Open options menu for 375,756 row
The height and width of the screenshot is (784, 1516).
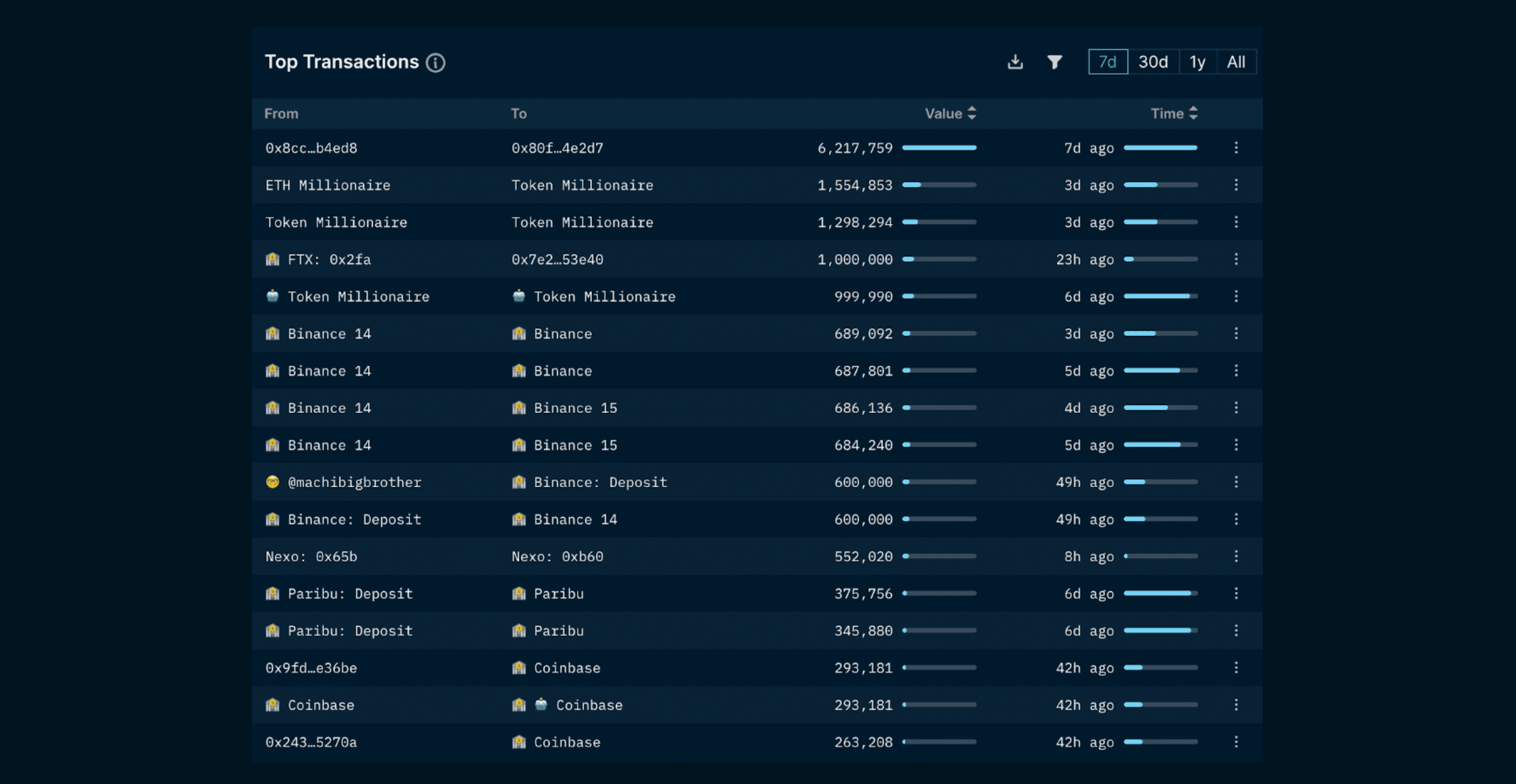[1236, 593]
